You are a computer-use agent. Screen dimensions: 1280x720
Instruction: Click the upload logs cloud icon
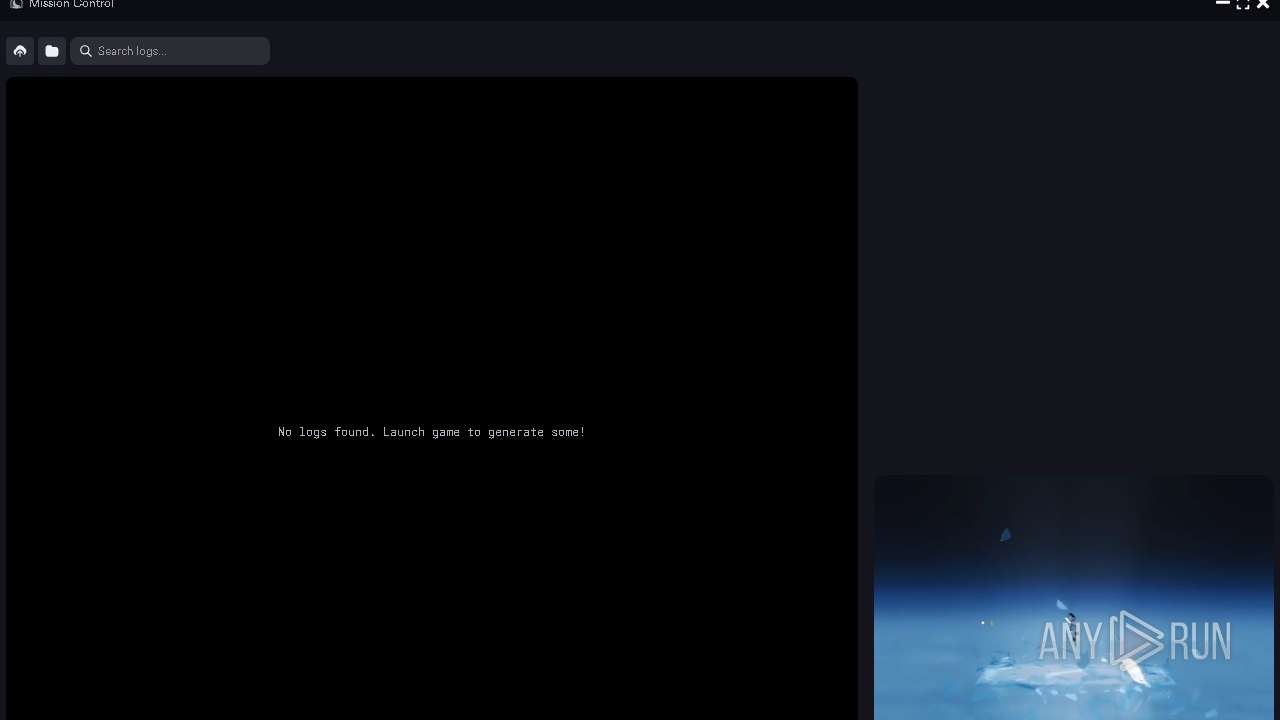pos(20,51)
